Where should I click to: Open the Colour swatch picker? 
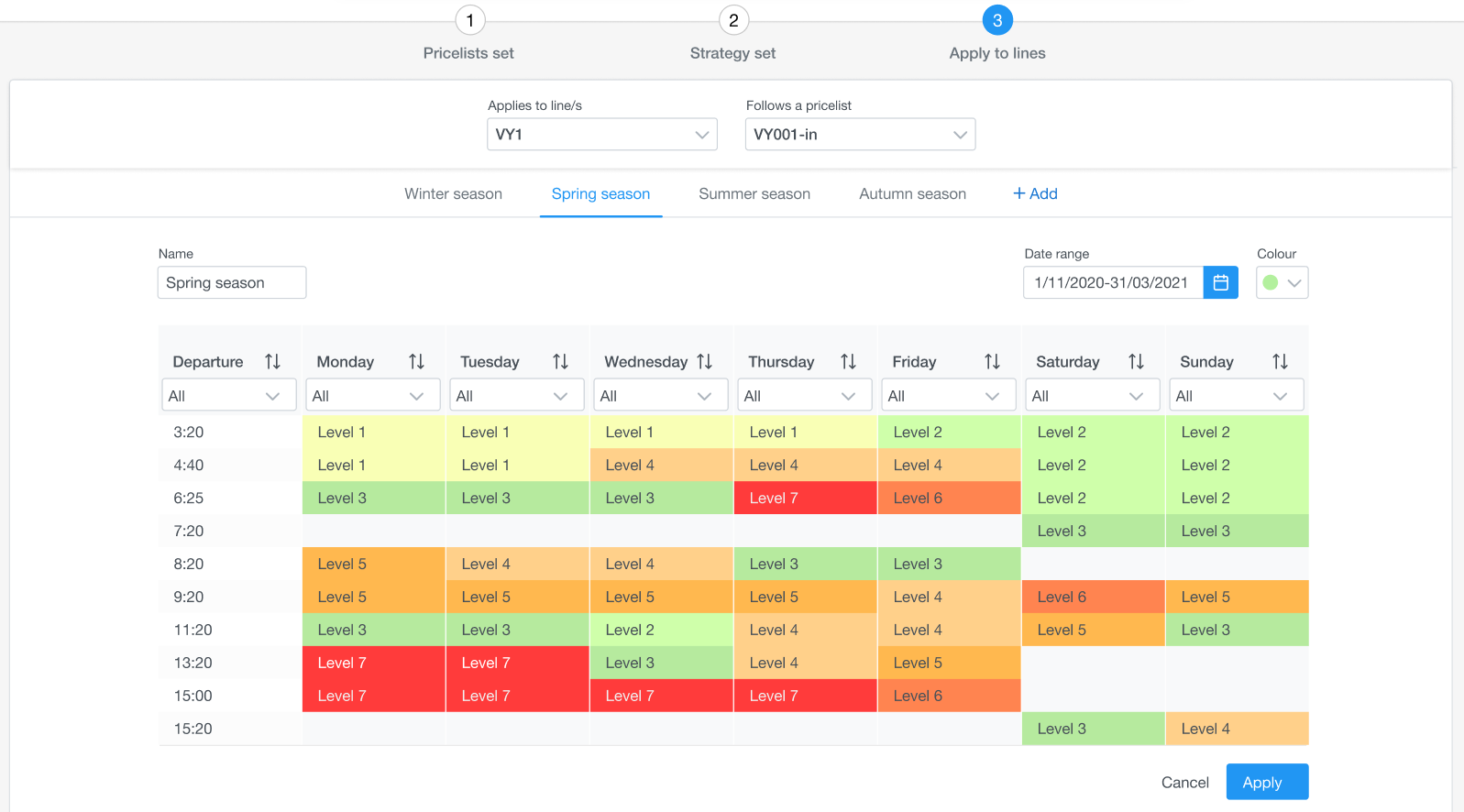(1282, 282)
